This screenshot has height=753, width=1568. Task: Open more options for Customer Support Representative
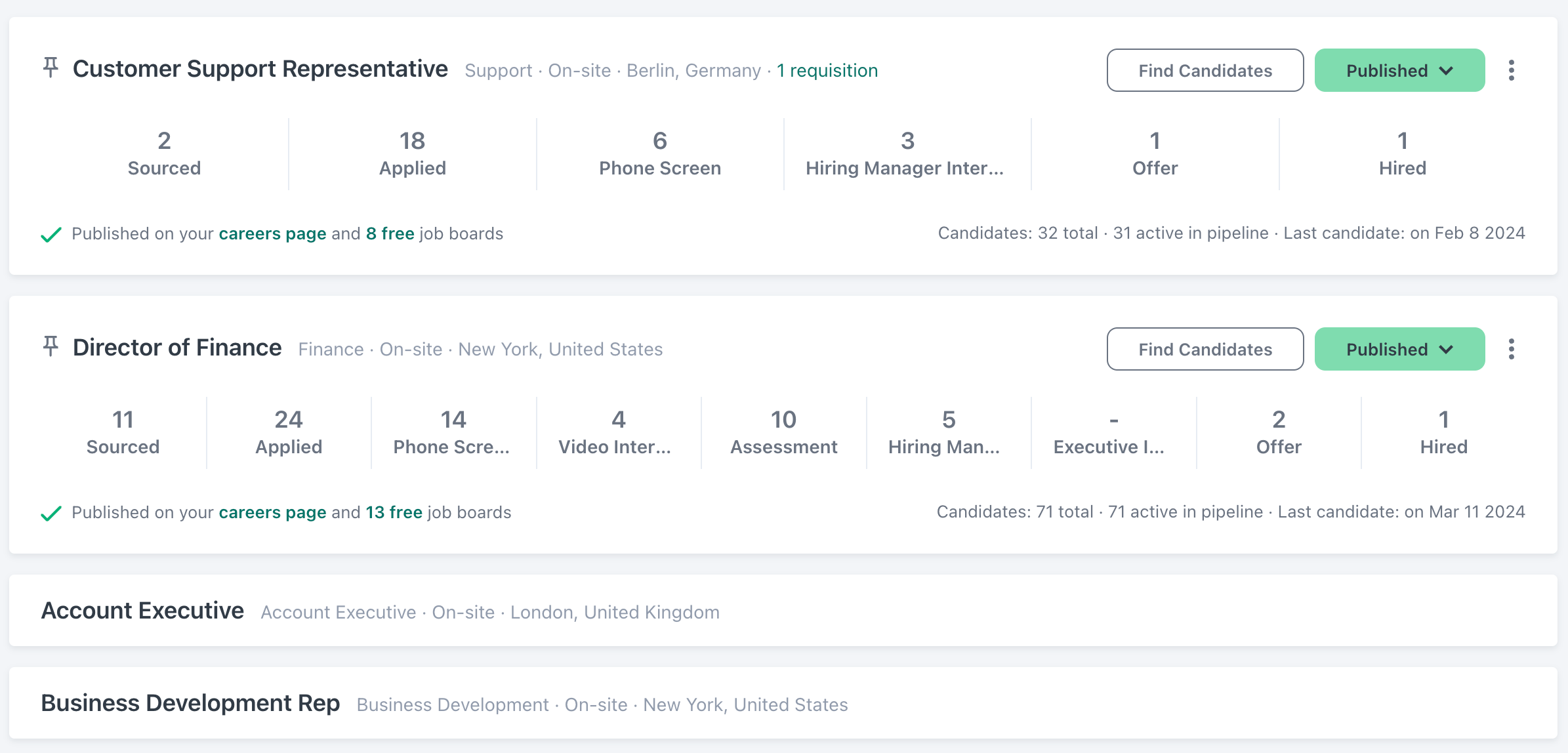point(1511,70)
